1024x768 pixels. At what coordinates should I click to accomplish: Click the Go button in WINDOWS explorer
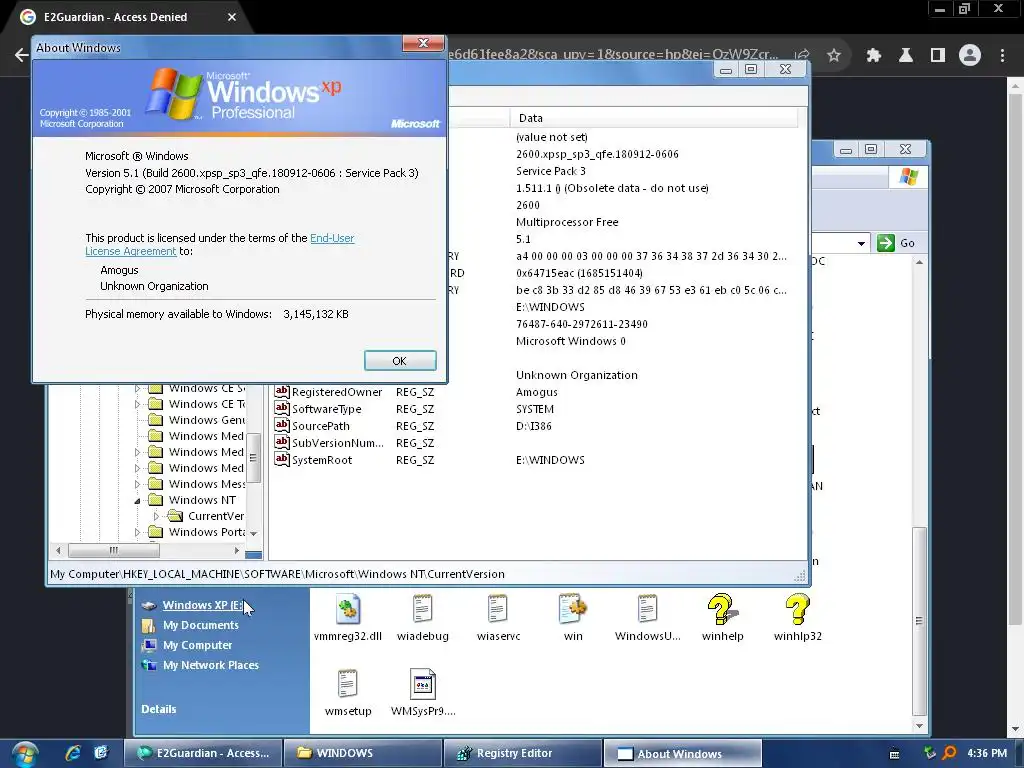[x=897, y=243]
